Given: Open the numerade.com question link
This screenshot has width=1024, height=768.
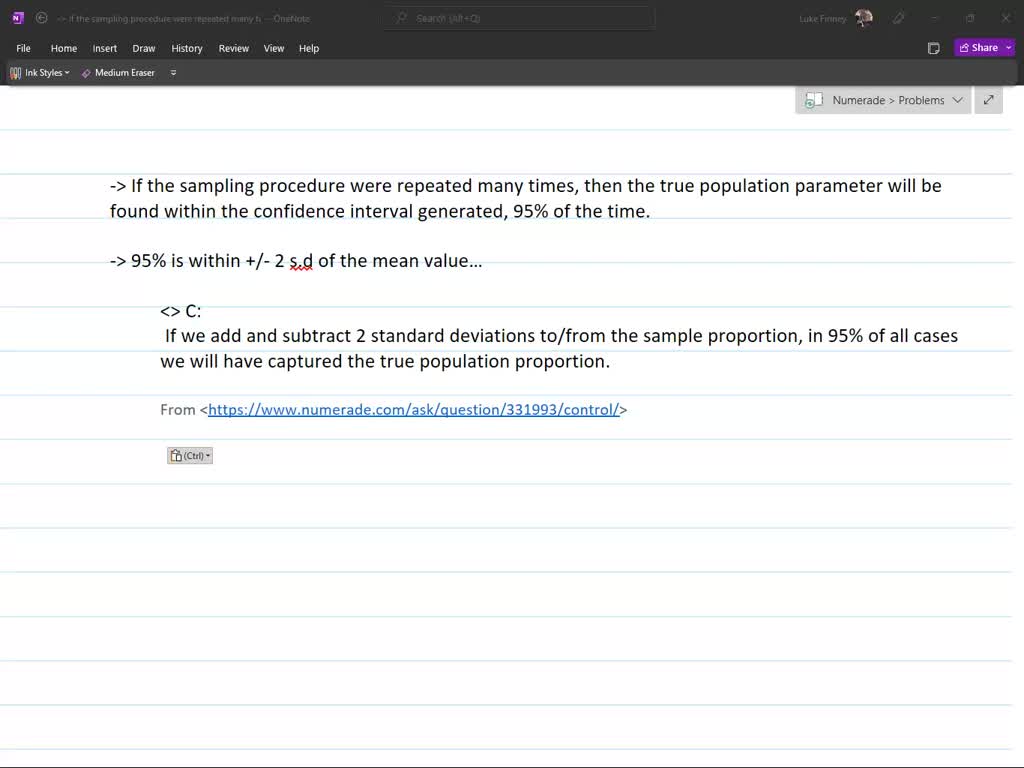Looking at the screenshot, I should pyautogui.click(x=414, y=410).
